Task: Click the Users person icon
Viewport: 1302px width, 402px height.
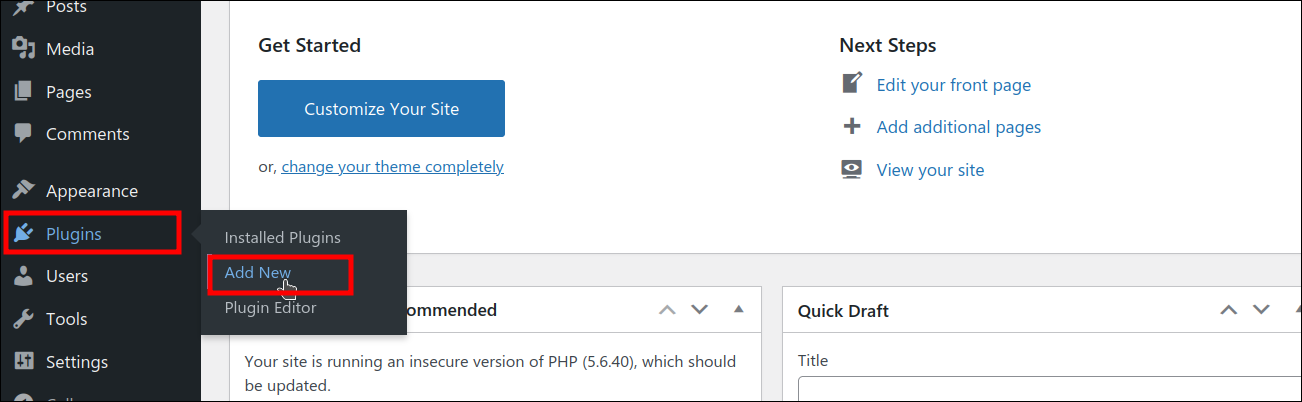Action: pos(24,276)
